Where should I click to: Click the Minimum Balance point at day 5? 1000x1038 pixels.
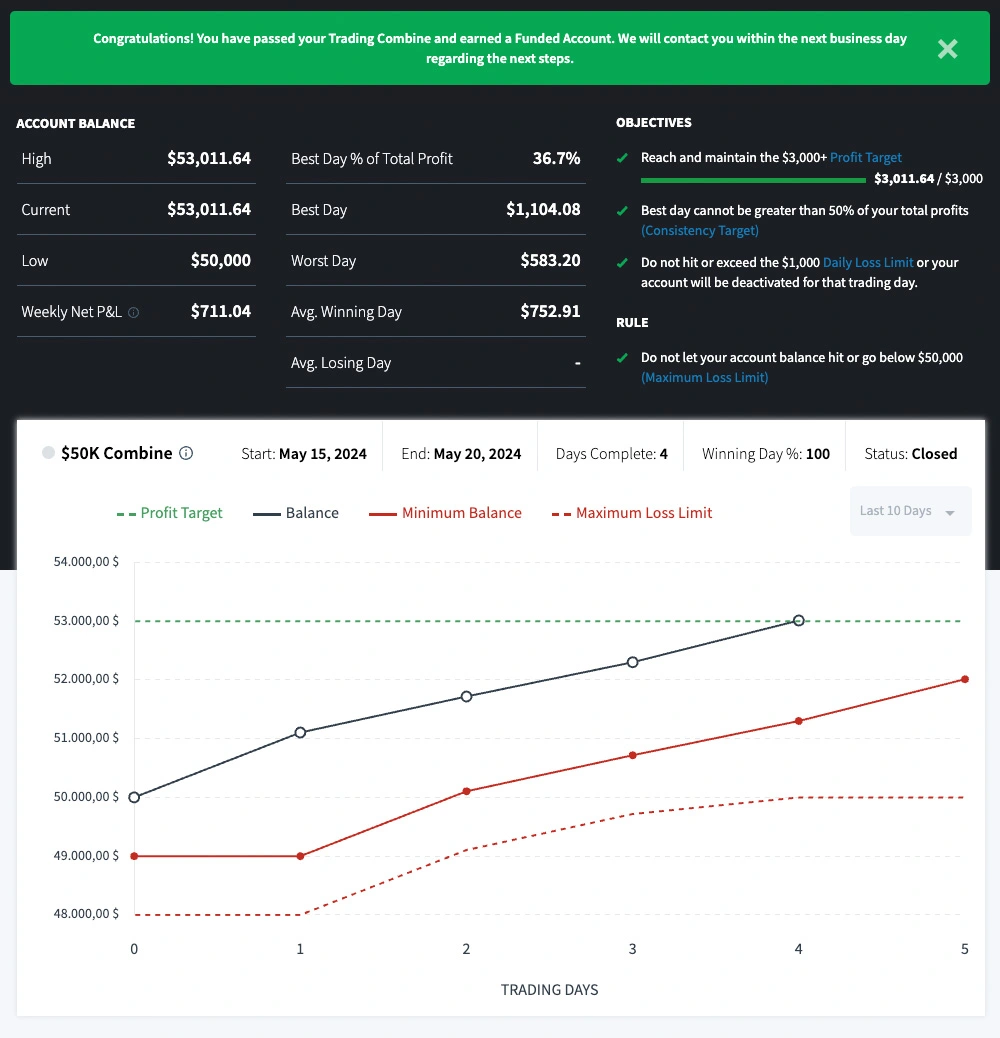[x=964, y=679]
